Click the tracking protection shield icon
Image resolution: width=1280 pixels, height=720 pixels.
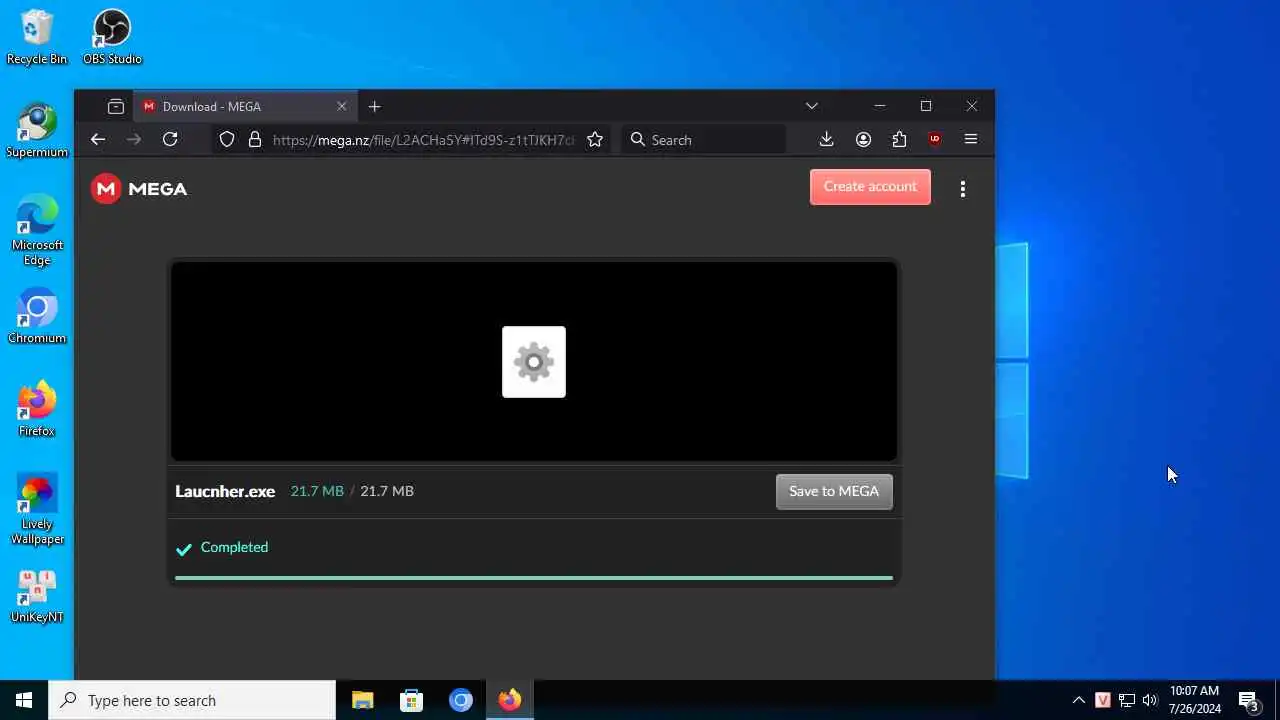(227, 140)
